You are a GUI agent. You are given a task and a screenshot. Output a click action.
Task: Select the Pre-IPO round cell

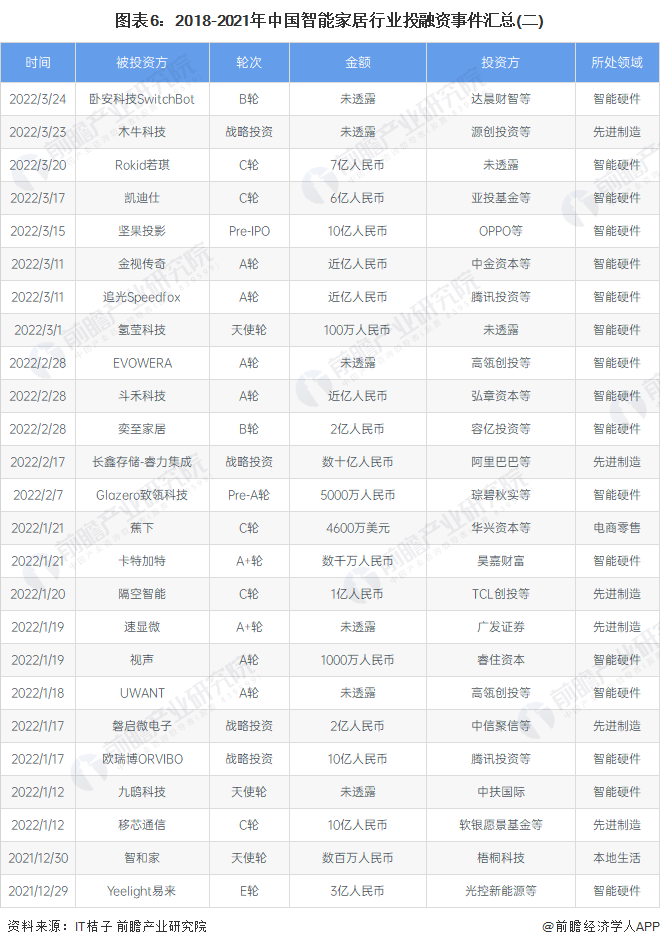(x=249, y=231)
